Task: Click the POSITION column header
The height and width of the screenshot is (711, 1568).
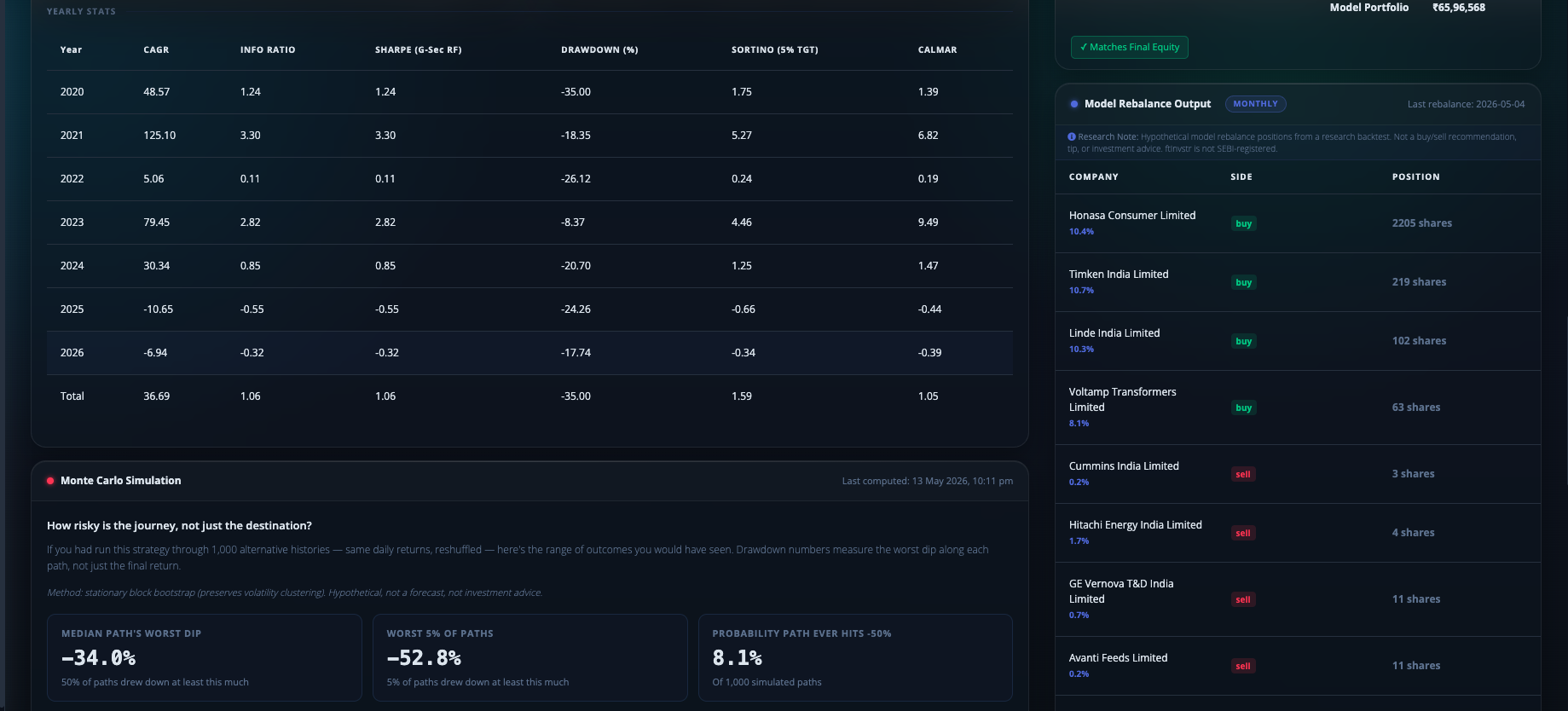Action: (1416, 177)
